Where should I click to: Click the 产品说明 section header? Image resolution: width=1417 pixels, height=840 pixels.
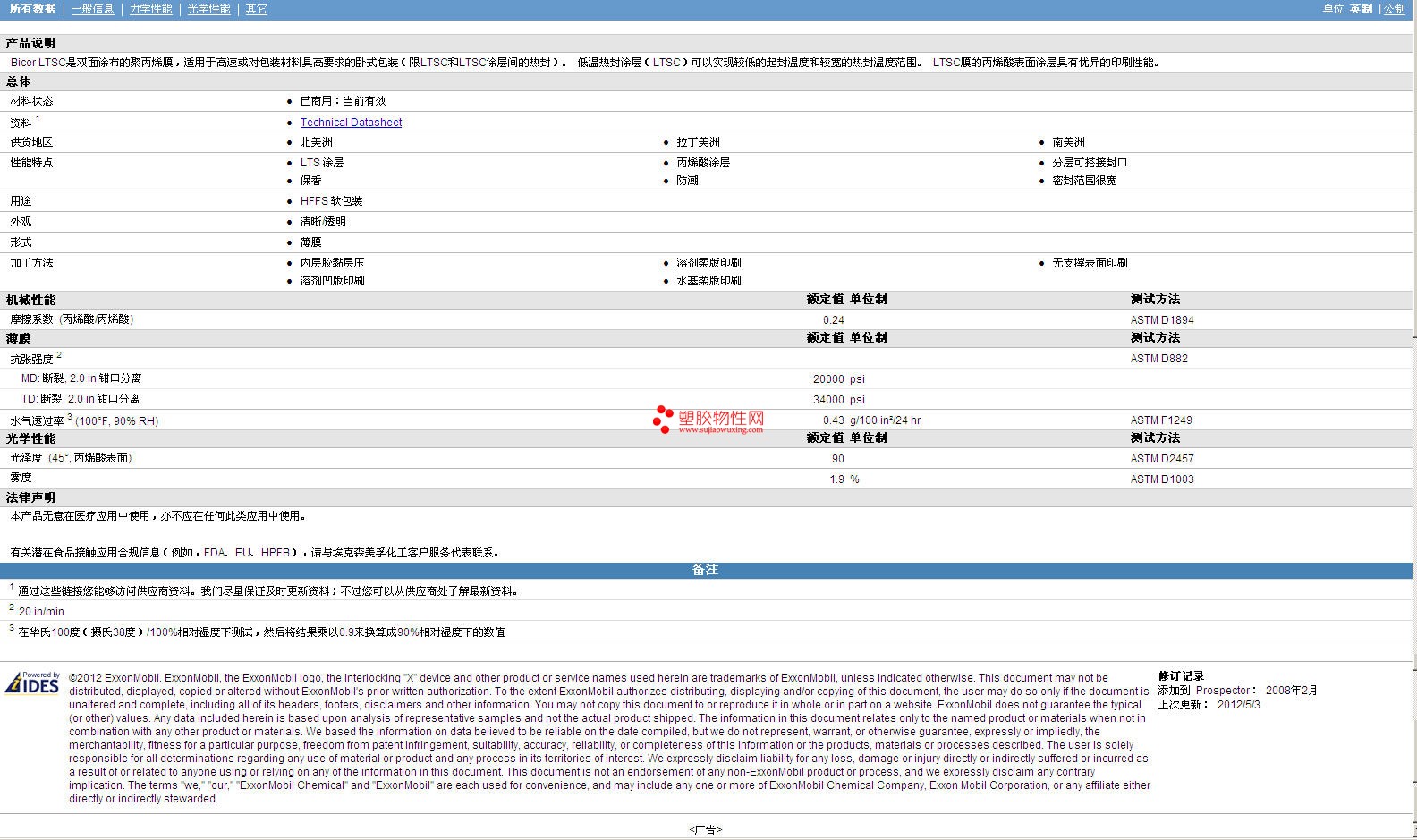pos(30,43)
